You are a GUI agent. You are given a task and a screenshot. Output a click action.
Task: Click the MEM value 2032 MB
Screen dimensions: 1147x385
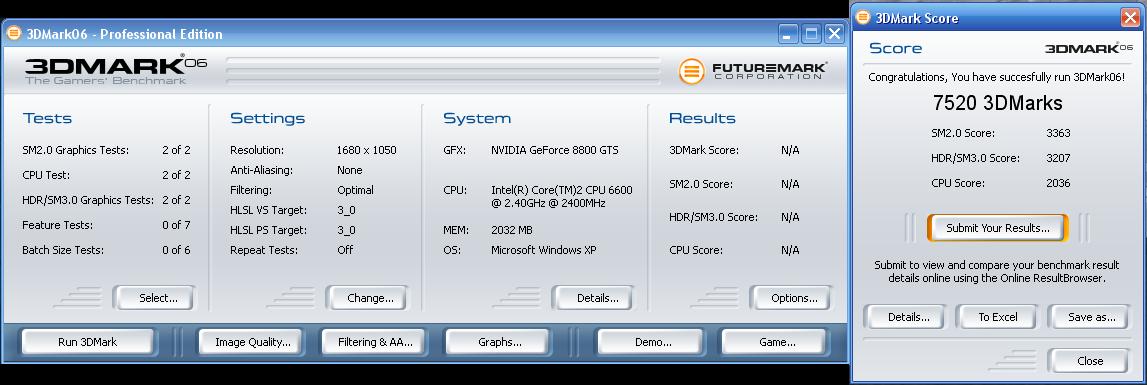tap(512, 230)
